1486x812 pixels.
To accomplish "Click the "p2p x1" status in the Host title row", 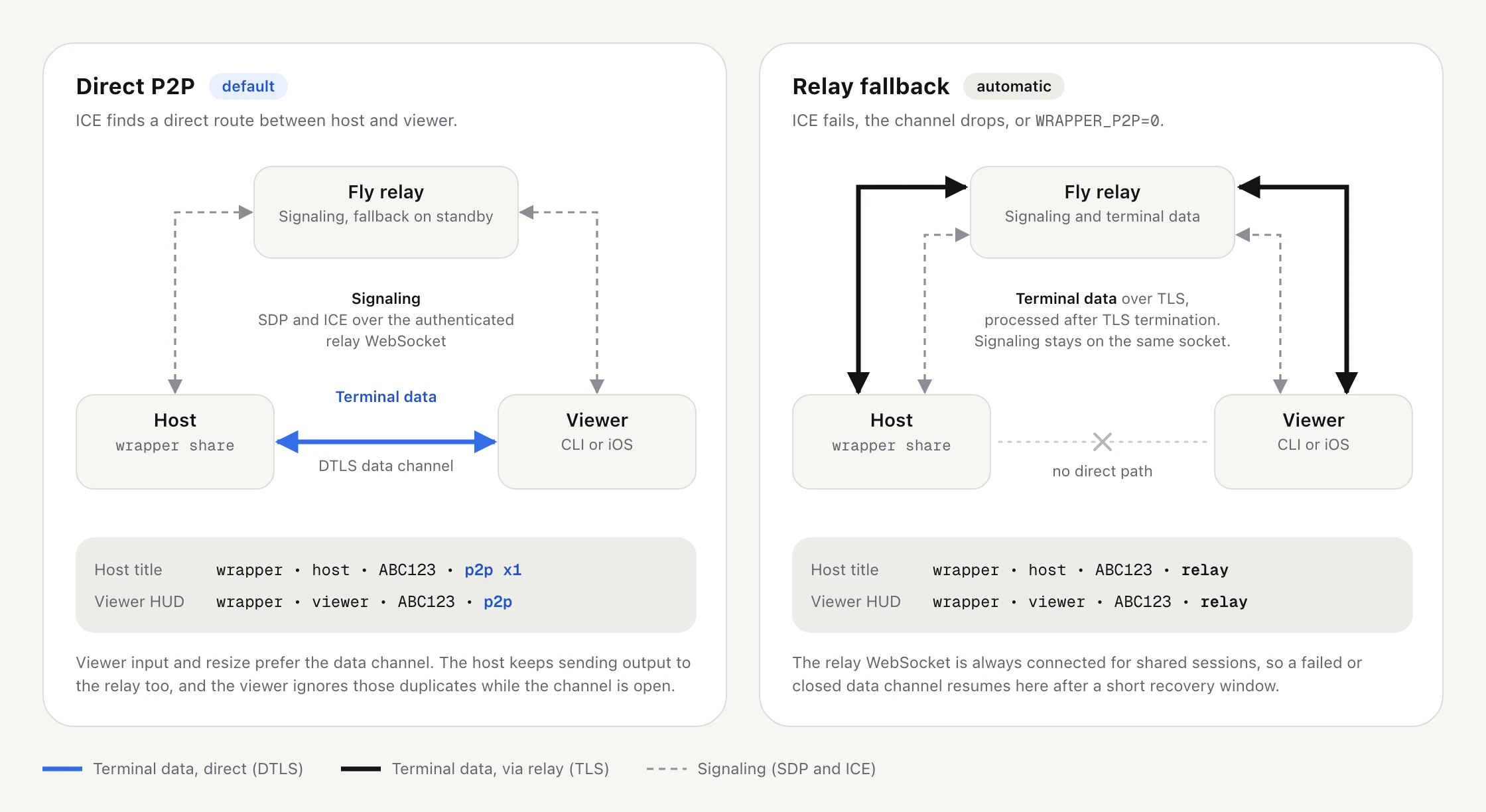I will tap(493, 570).
